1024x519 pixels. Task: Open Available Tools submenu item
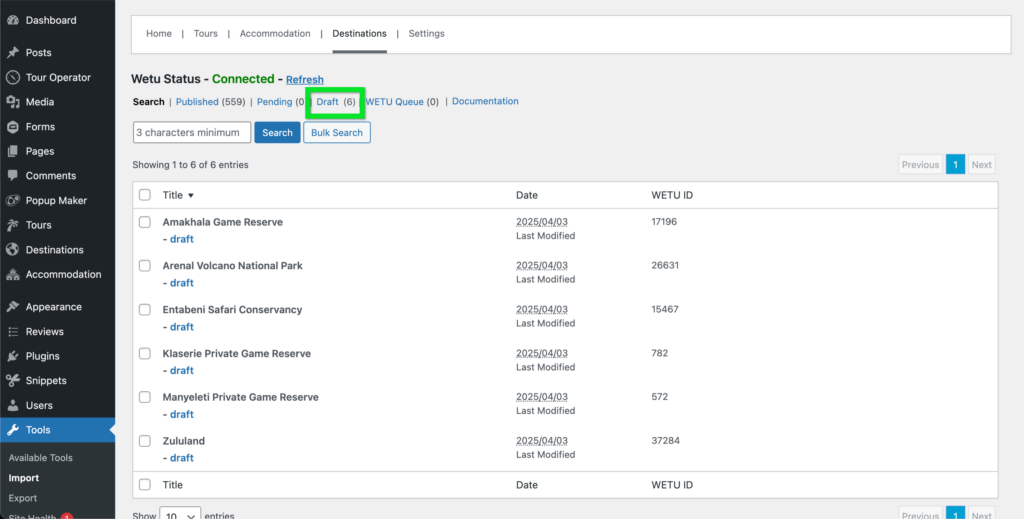click(40, 458)
